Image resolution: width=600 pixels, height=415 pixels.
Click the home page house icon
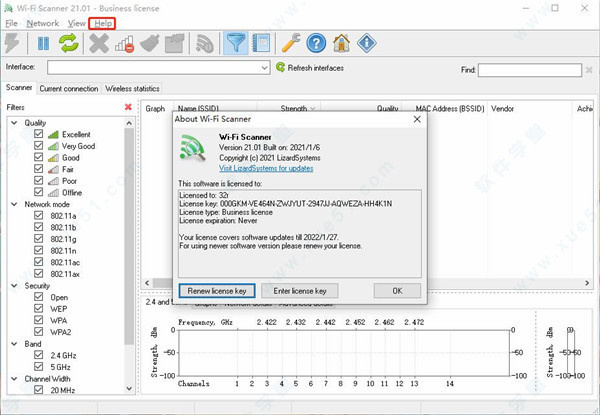342,43
